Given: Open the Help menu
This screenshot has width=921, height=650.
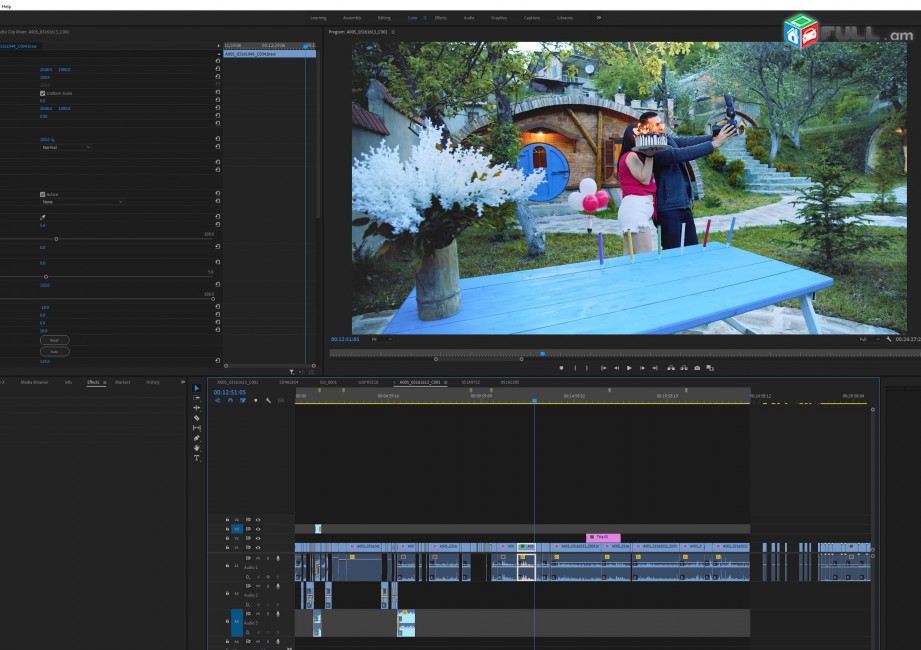Looking at the screenshot, I should (6, 6).
